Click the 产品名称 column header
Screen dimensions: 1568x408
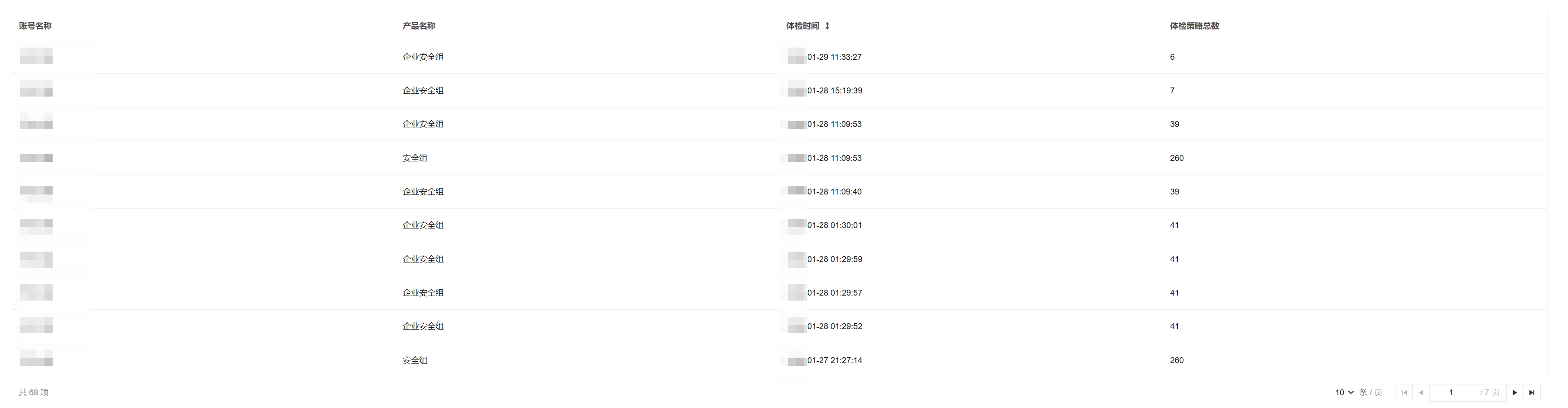(x=419, y=26)
